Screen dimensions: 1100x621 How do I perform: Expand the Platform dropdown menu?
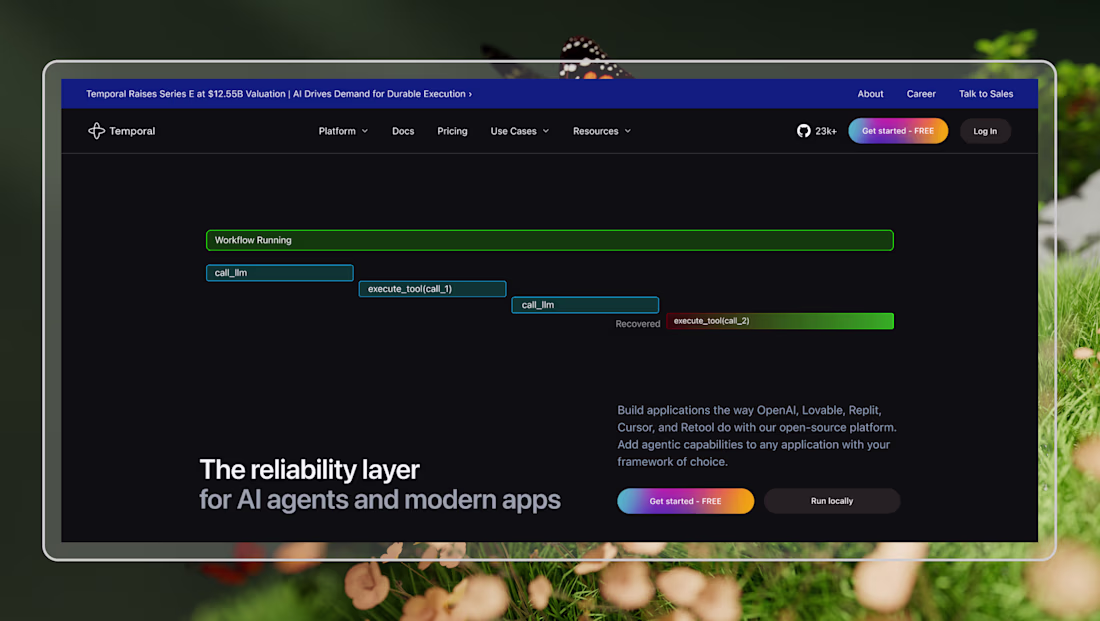(343, 131)
